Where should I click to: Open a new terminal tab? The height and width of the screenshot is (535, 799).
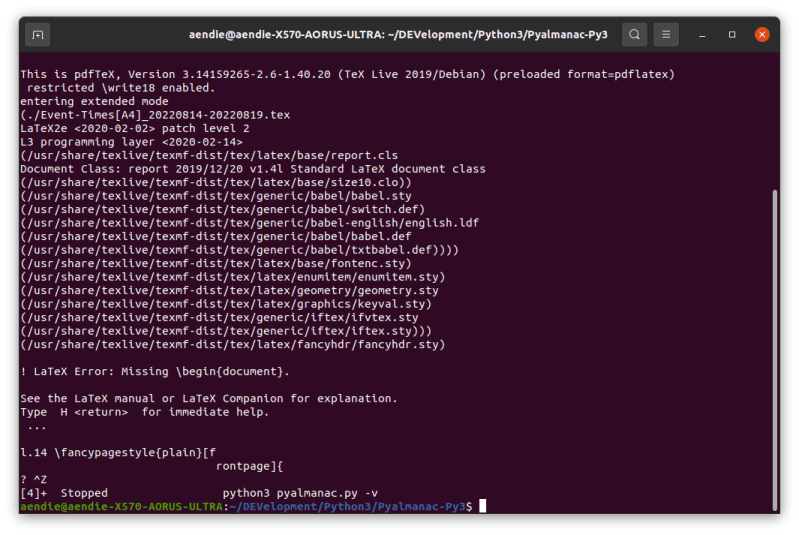point(38,35)
